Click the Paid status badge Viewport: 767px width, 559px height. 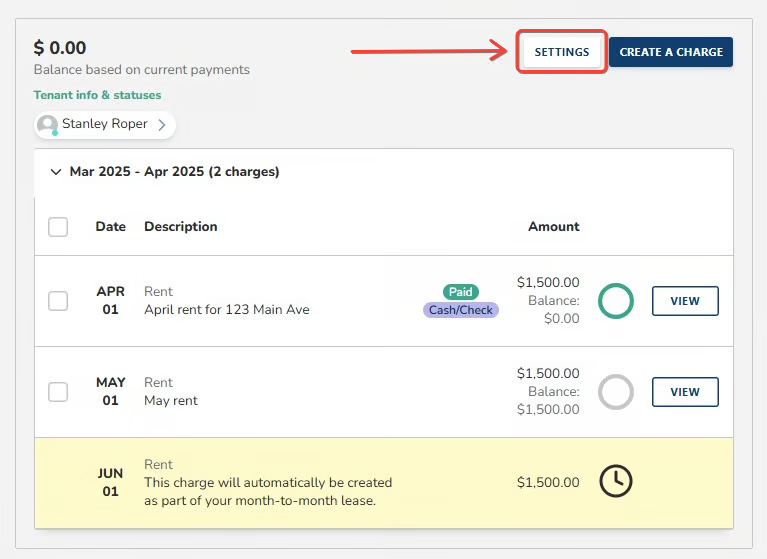(x=461, y=292)
